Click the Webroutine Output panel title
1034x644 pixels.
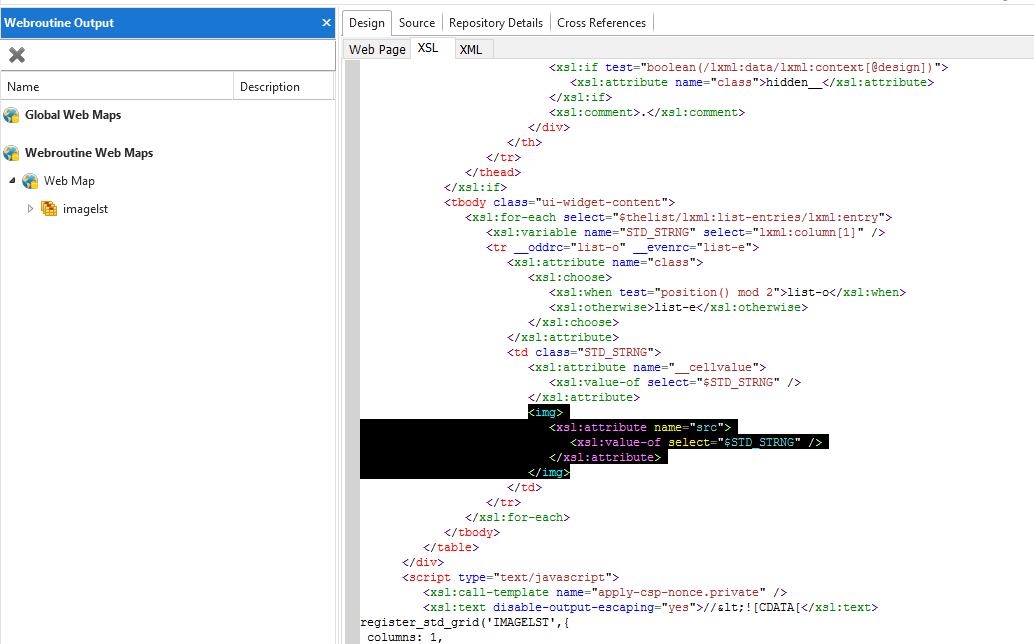59,22
